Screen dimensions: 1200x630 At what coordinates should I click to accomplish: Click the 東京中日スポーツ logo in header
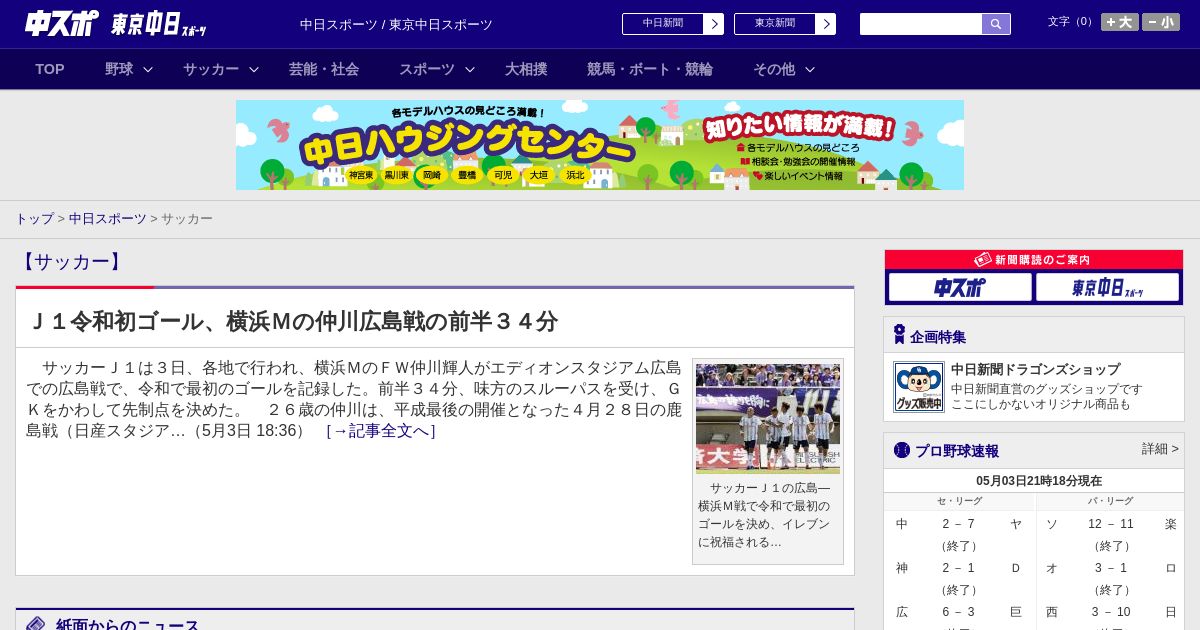coord(158,24)
